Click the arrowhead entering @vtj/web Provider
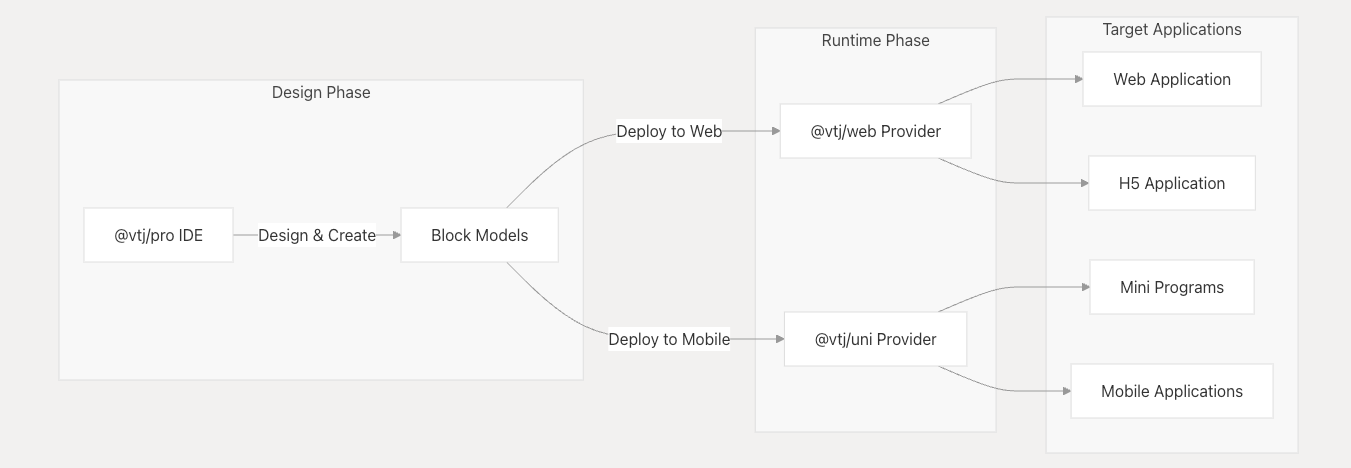This screenshot has width=1351, height=468. (774, 131)
